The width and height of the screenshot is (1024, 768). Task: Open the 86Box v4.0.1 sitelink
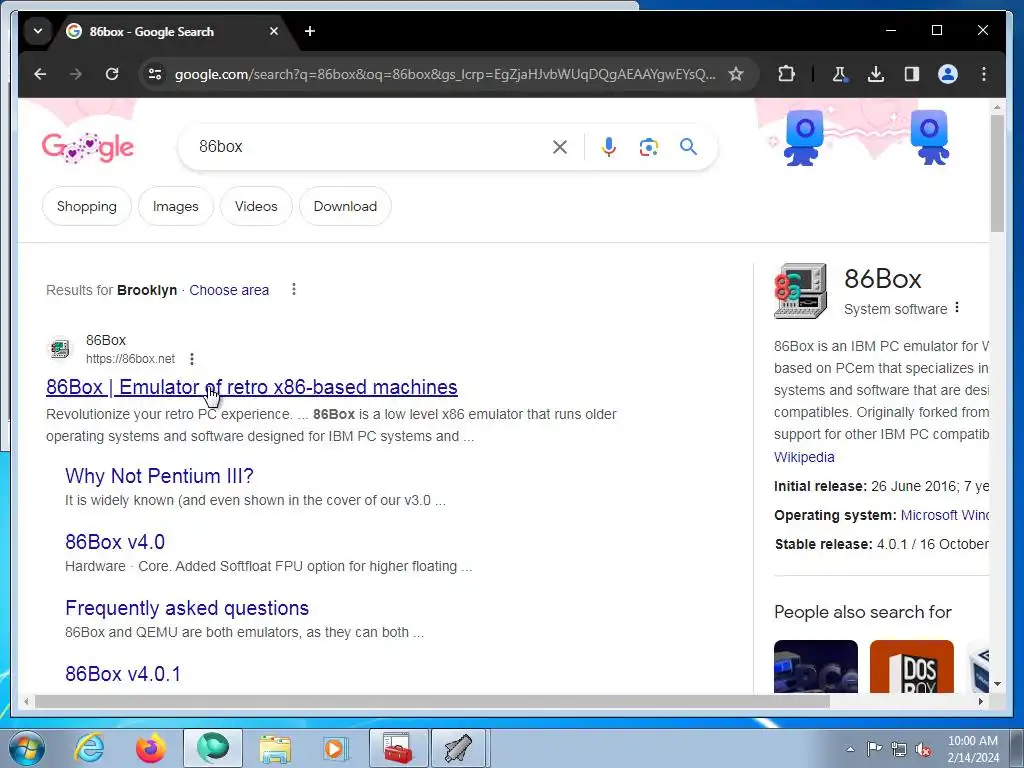[123, 674]
